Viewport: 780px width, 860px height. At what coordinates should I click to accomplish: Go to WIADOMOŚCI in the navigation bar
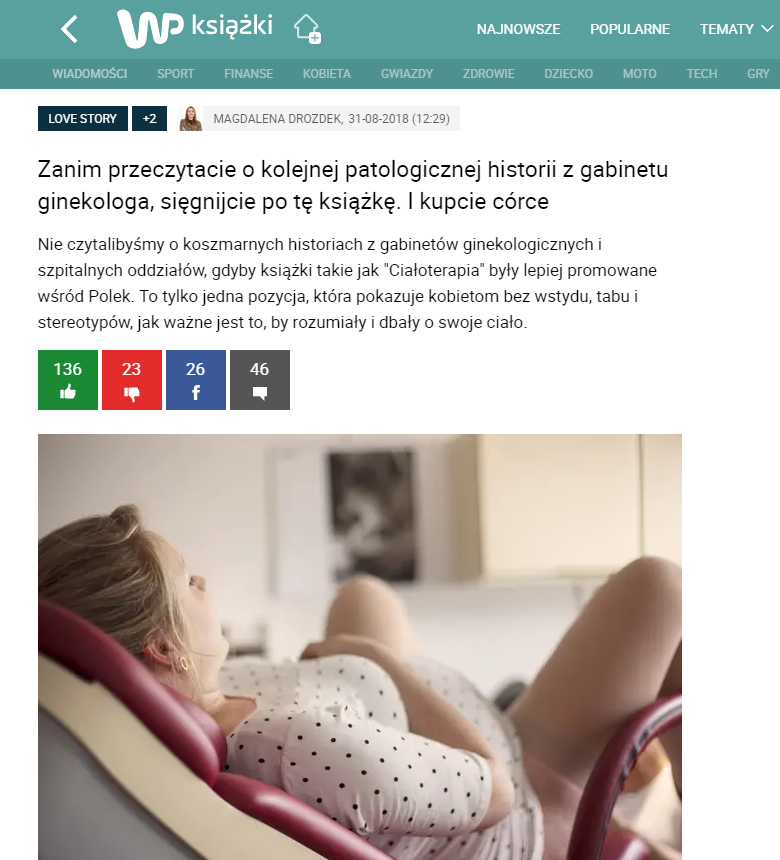89,73
